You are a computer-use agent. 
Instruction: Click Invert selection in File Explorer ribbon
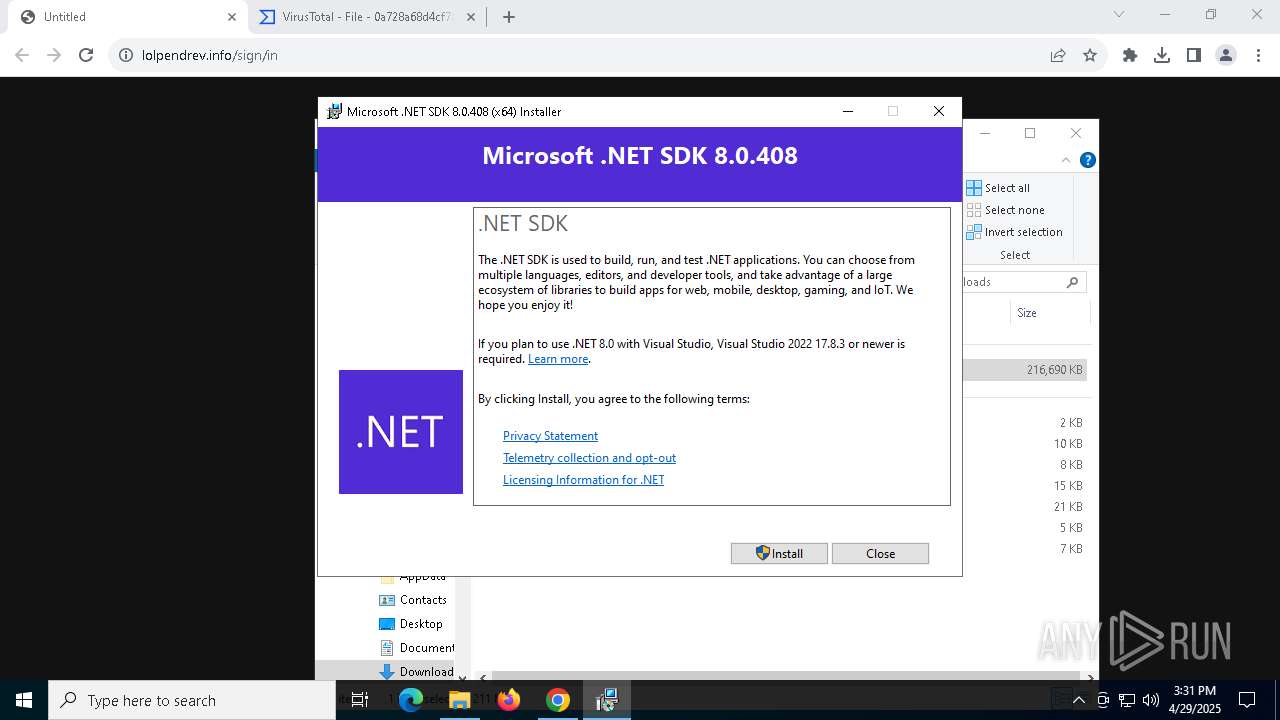[1014, 232]
